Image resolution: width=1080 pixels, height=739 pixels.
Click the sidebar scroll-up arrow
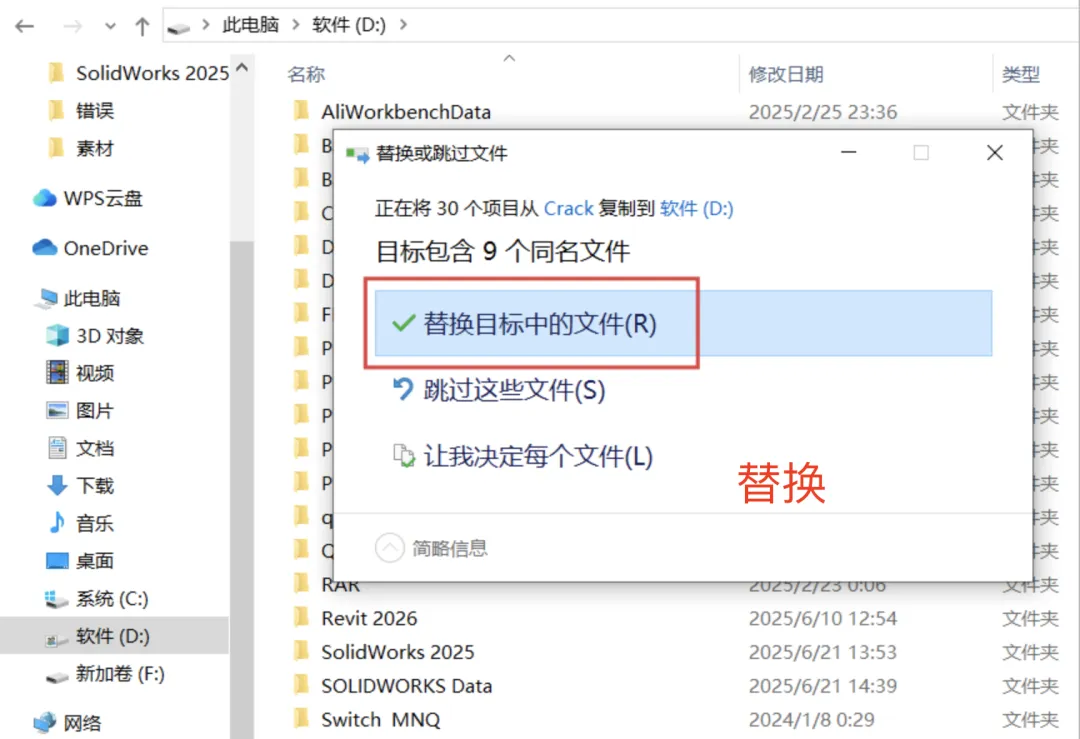coord(242,67)
